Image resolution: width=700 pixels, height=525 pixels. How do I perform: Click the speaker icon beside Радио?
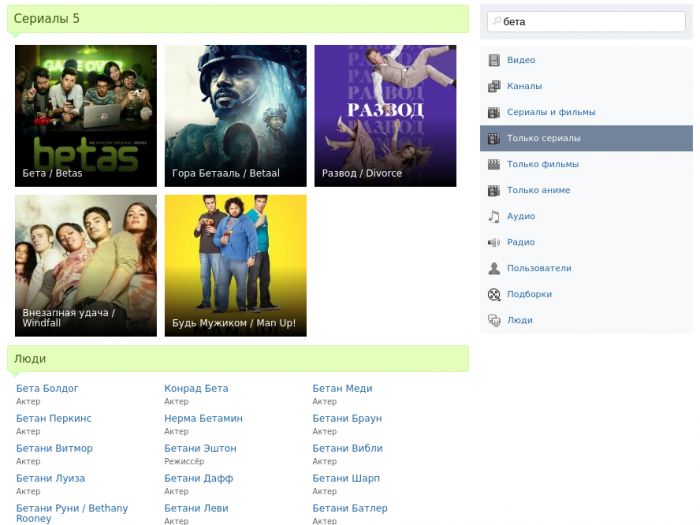(x=494, y=242)
